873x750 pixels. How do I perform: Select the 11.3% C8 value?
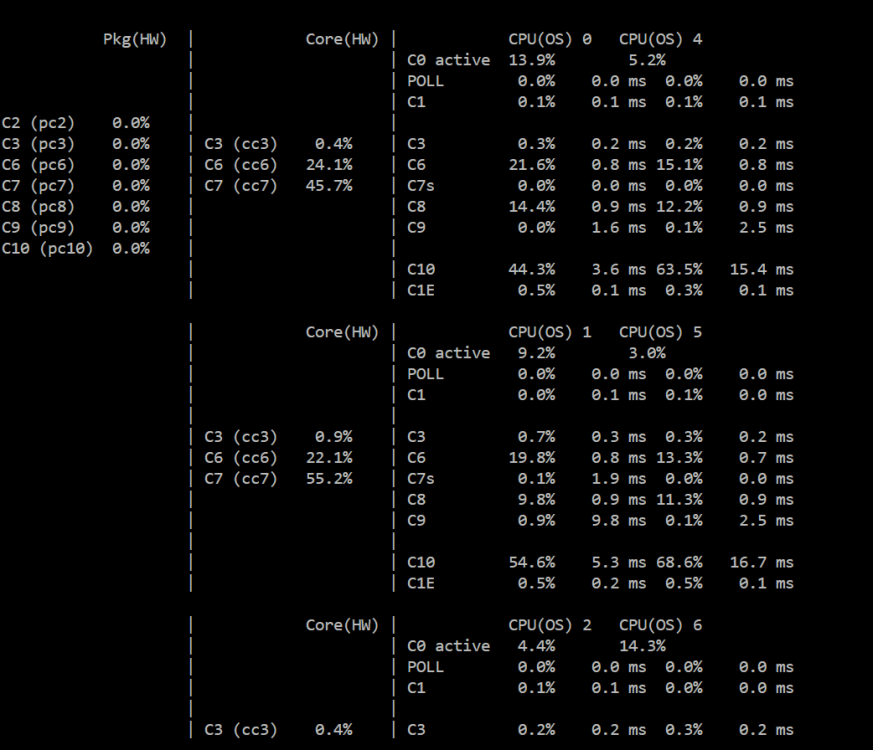click(679, 500)
